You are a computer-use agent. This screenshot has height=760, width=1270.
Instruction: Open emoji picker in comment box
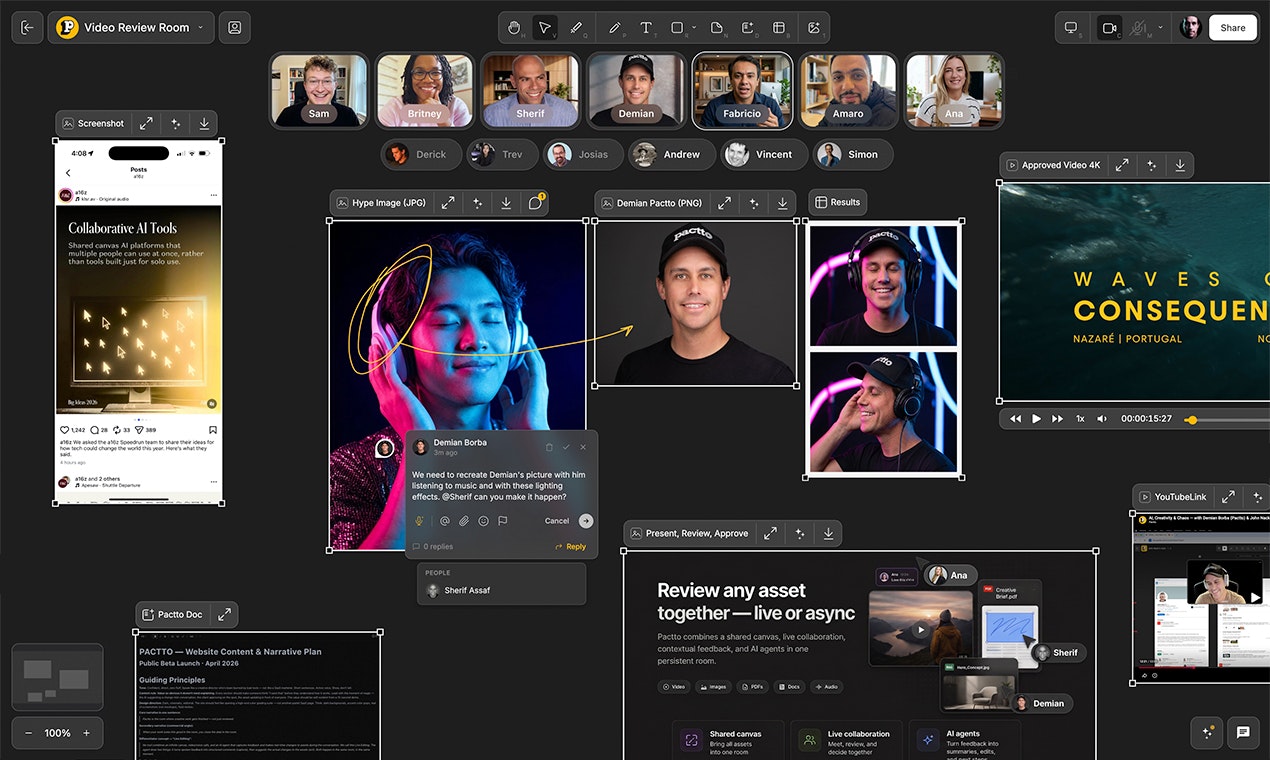pyautogui.click(x=483, y=520)
